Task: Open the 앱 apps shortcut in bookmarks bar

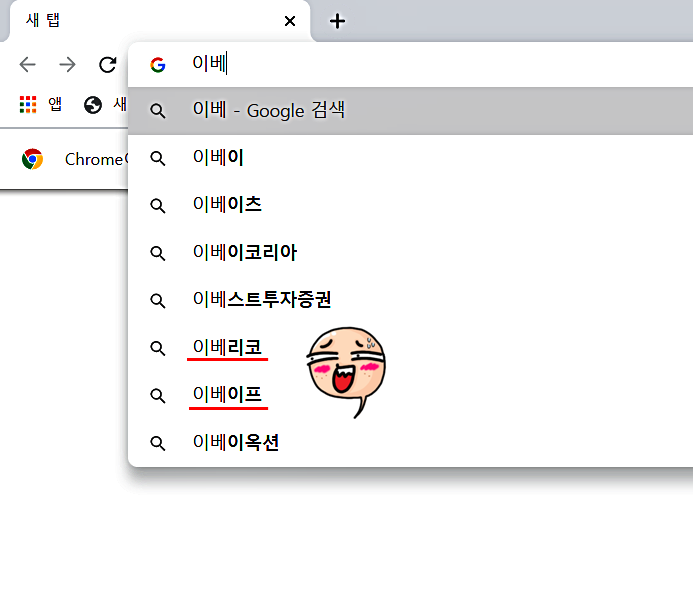Action: (40, 104)
